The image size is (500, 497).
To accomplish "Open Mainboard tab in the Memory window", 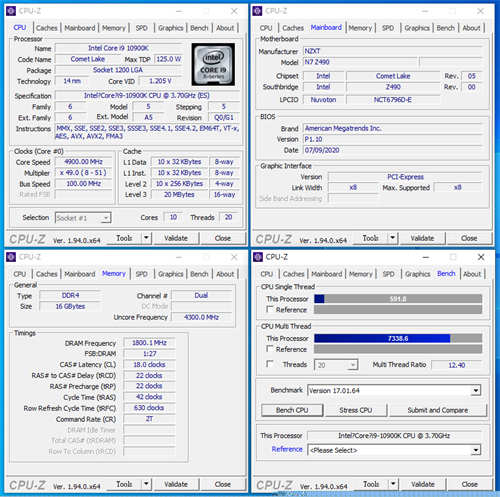I will tap(80, 274).
